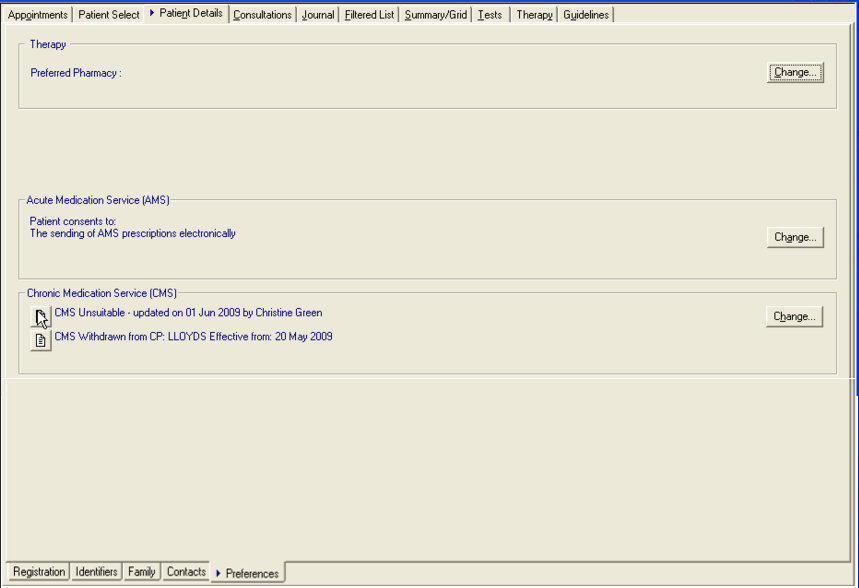
Task: Switch to Summary/Grid tab
Action: pos(435,15)
